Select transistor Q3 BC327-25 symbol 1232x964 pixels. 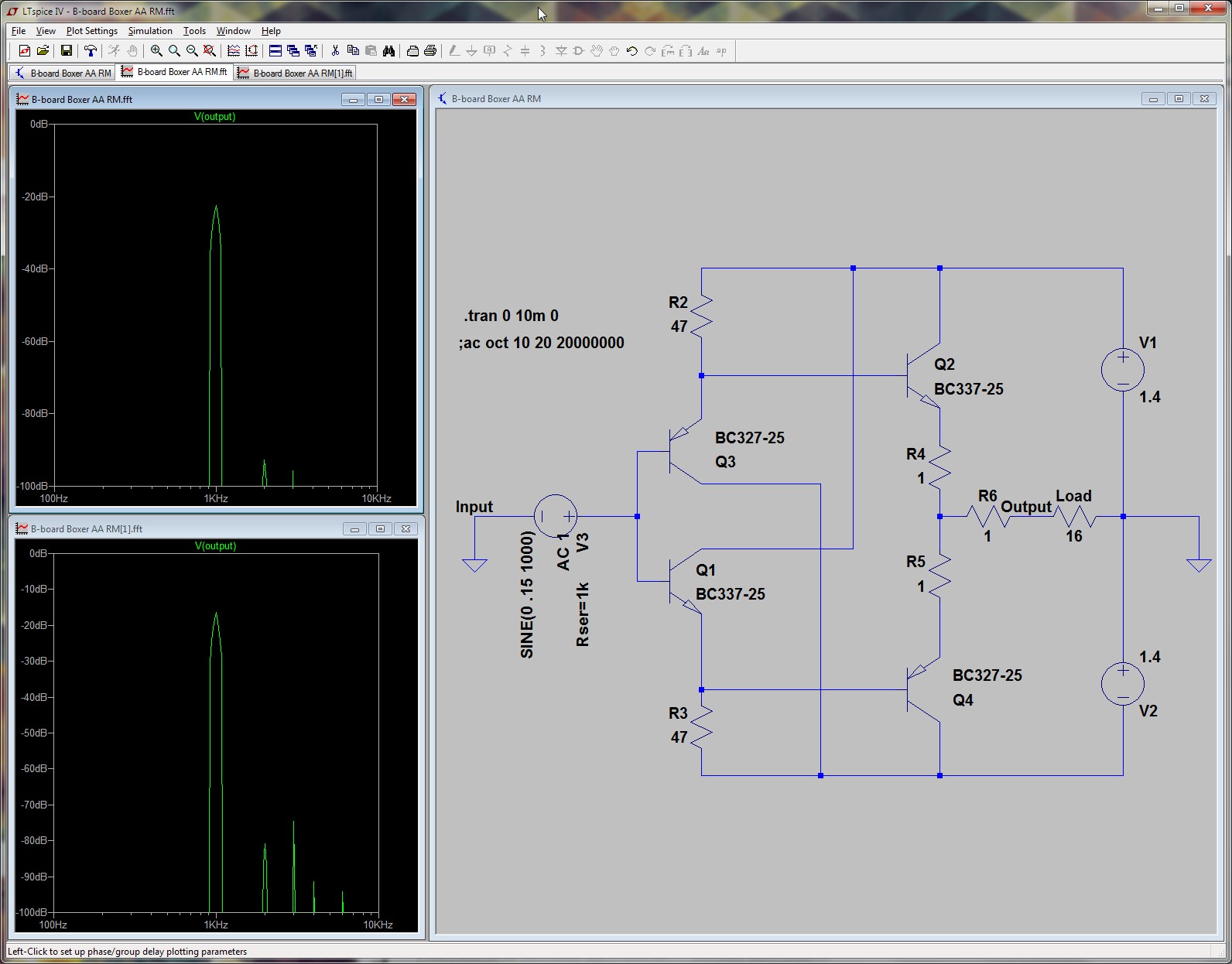(685, 452)
